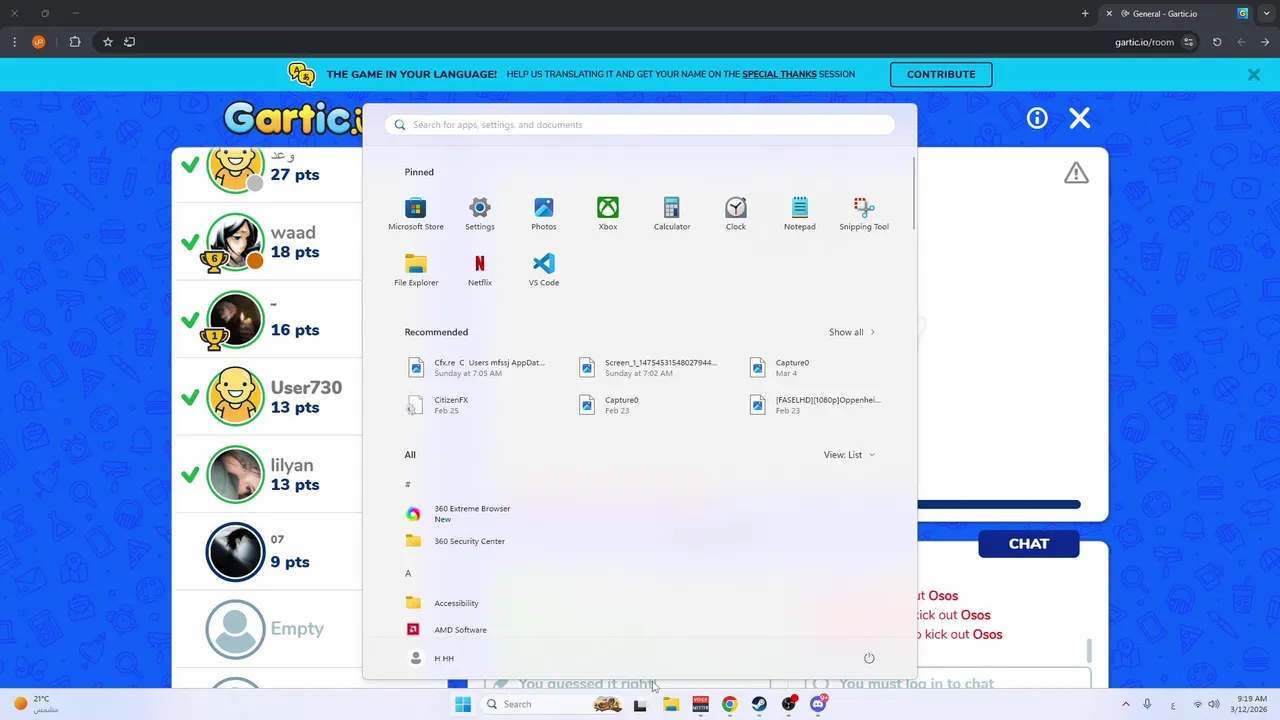
Task: Open the browser extensions puzzle icon
Action: (x=75, y=42)
